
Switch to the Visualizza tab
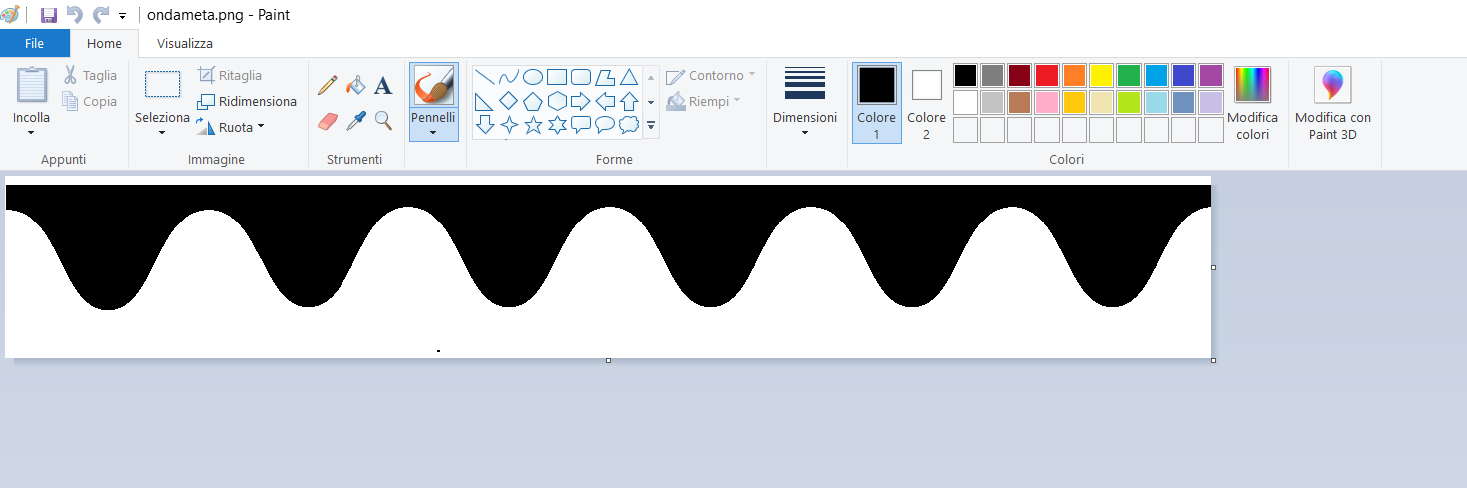pyautogui.click(x=185, y=43)
